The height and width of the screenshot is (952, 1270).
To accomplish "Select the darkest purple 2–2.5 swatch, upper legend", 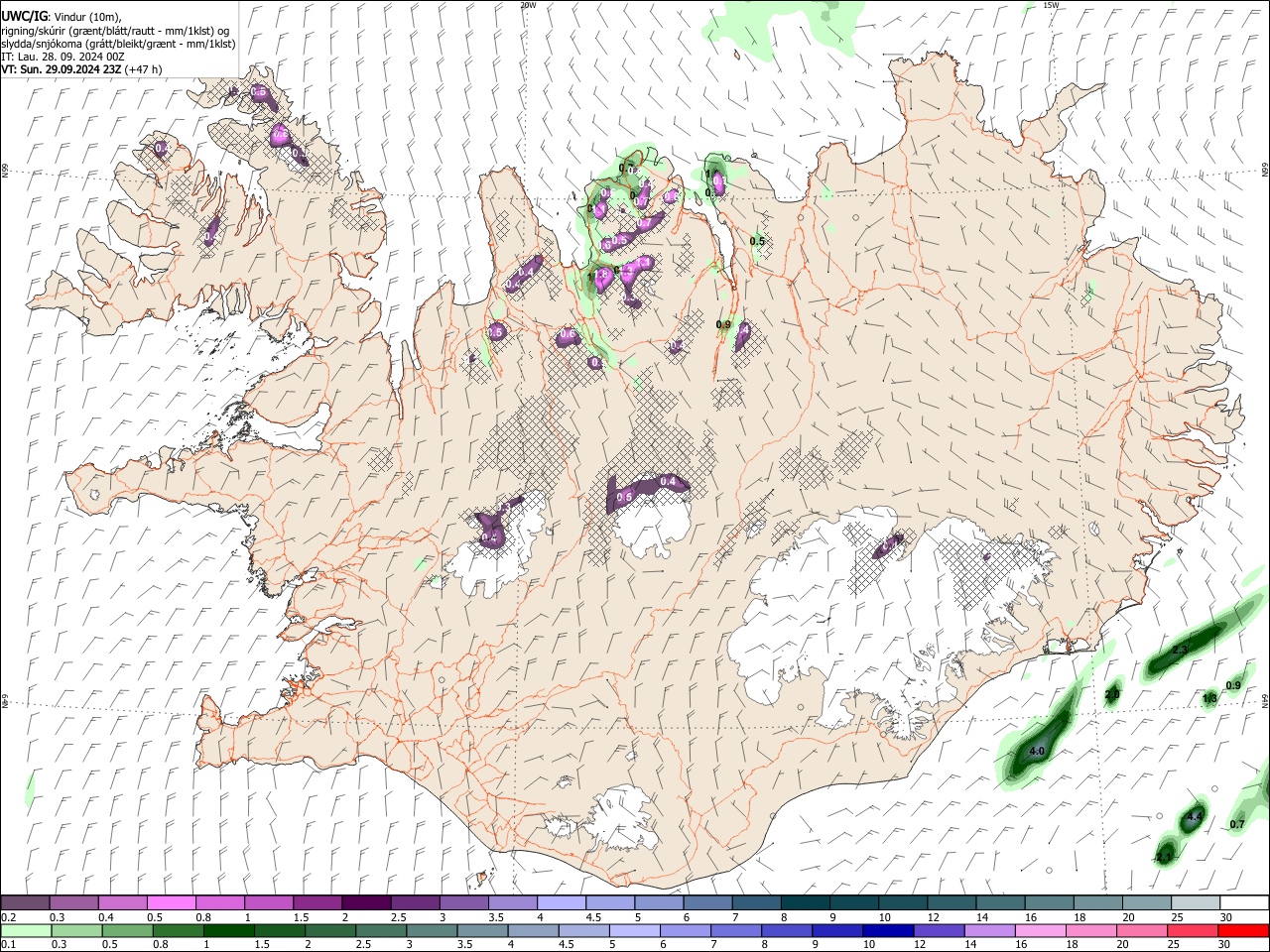I will pos(366,902).
